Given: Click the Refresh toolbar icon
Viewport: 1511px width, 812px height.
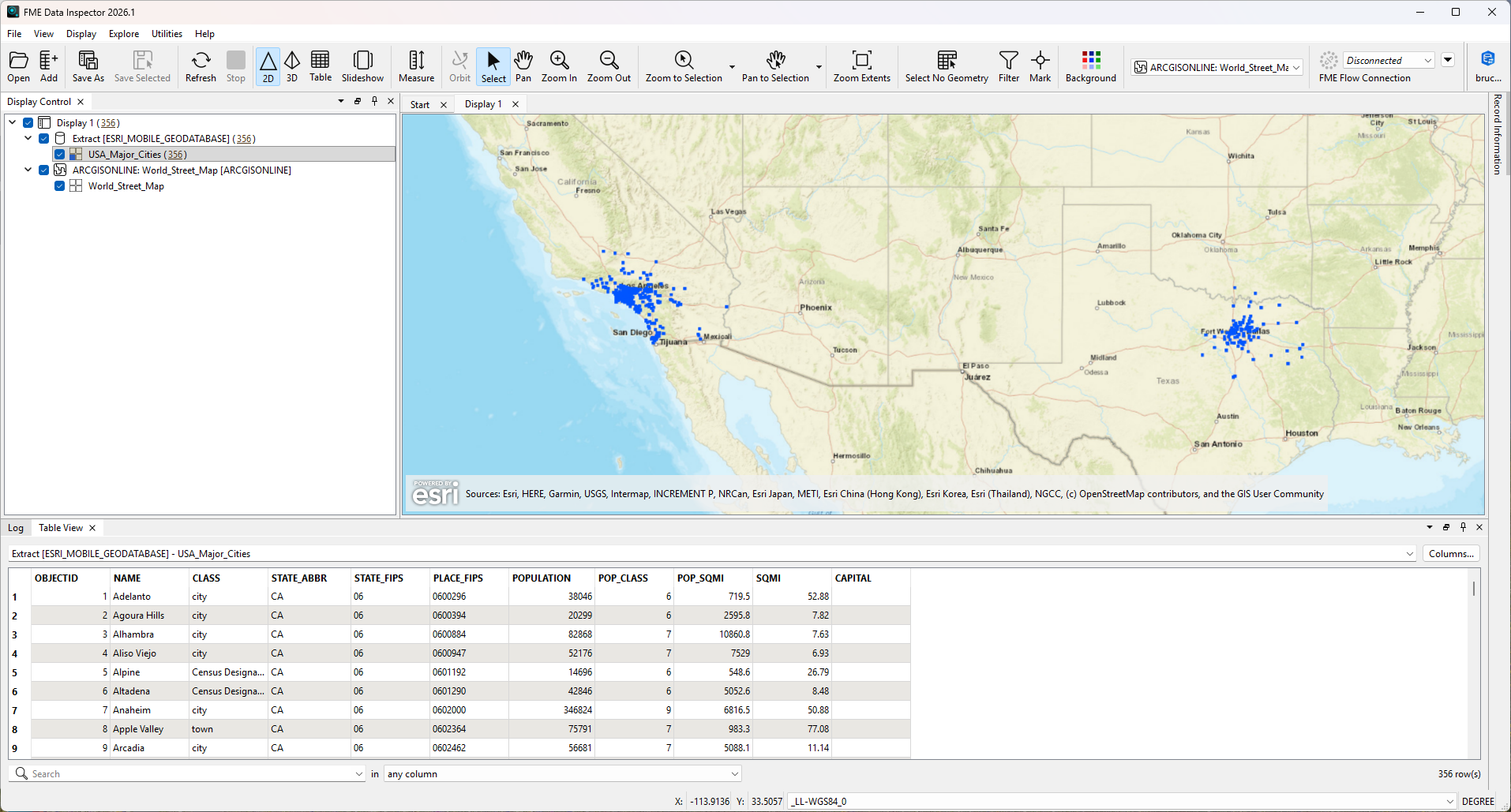Looking at the screenshot, I should coord(201,66).
